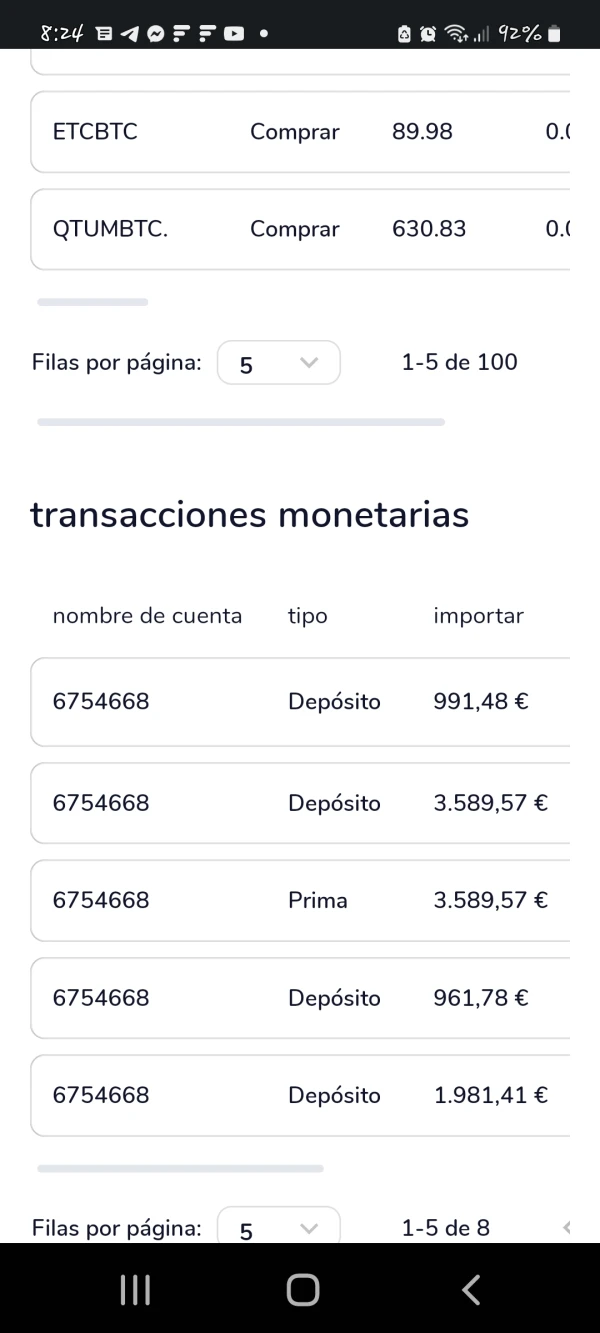This screenshot has width=600, height=1333.
Task: Tap the Messenger notification icon
Action: pyautogui.click(x=155, y=32)
